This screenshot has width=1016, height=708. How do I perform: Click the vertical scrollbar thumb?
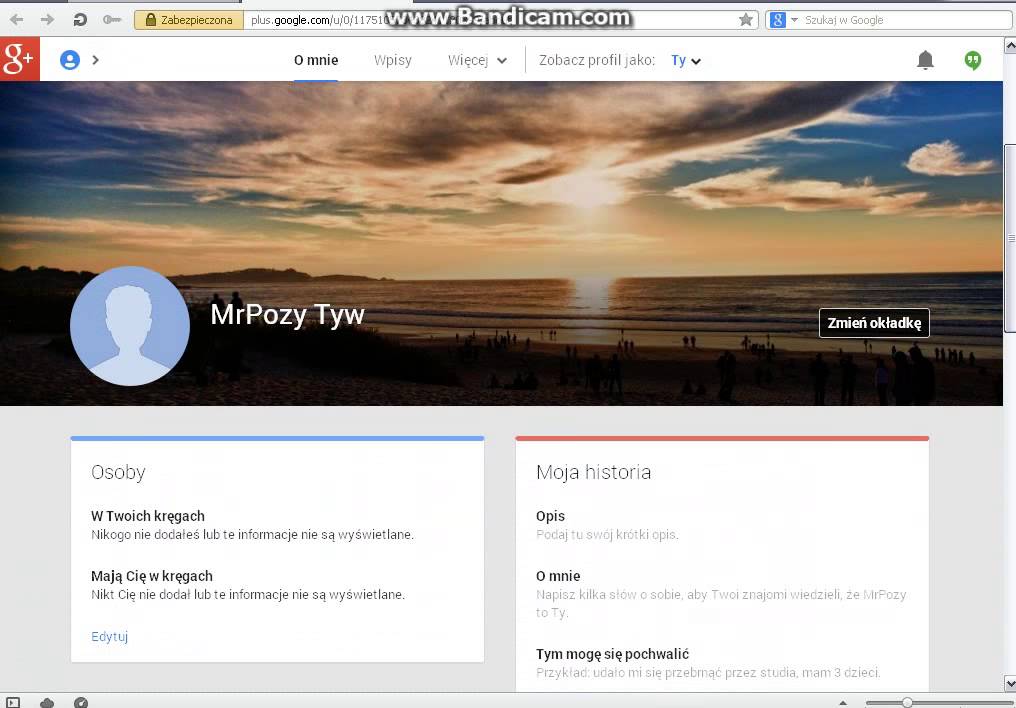(x=1010, y=238)
